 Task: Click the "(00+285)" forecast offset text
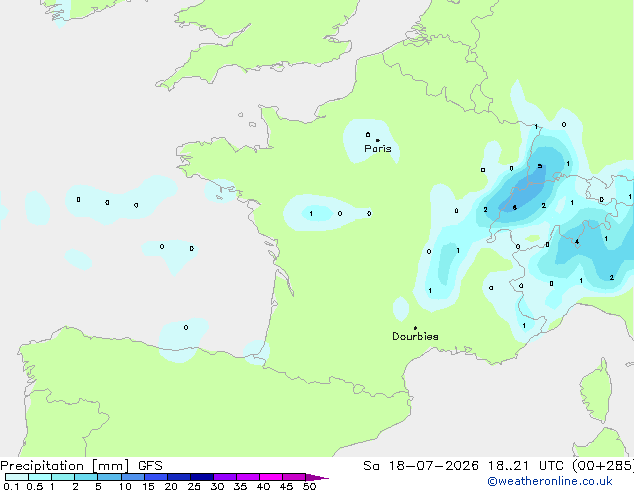pyautogui.click(x=603, y=466)
